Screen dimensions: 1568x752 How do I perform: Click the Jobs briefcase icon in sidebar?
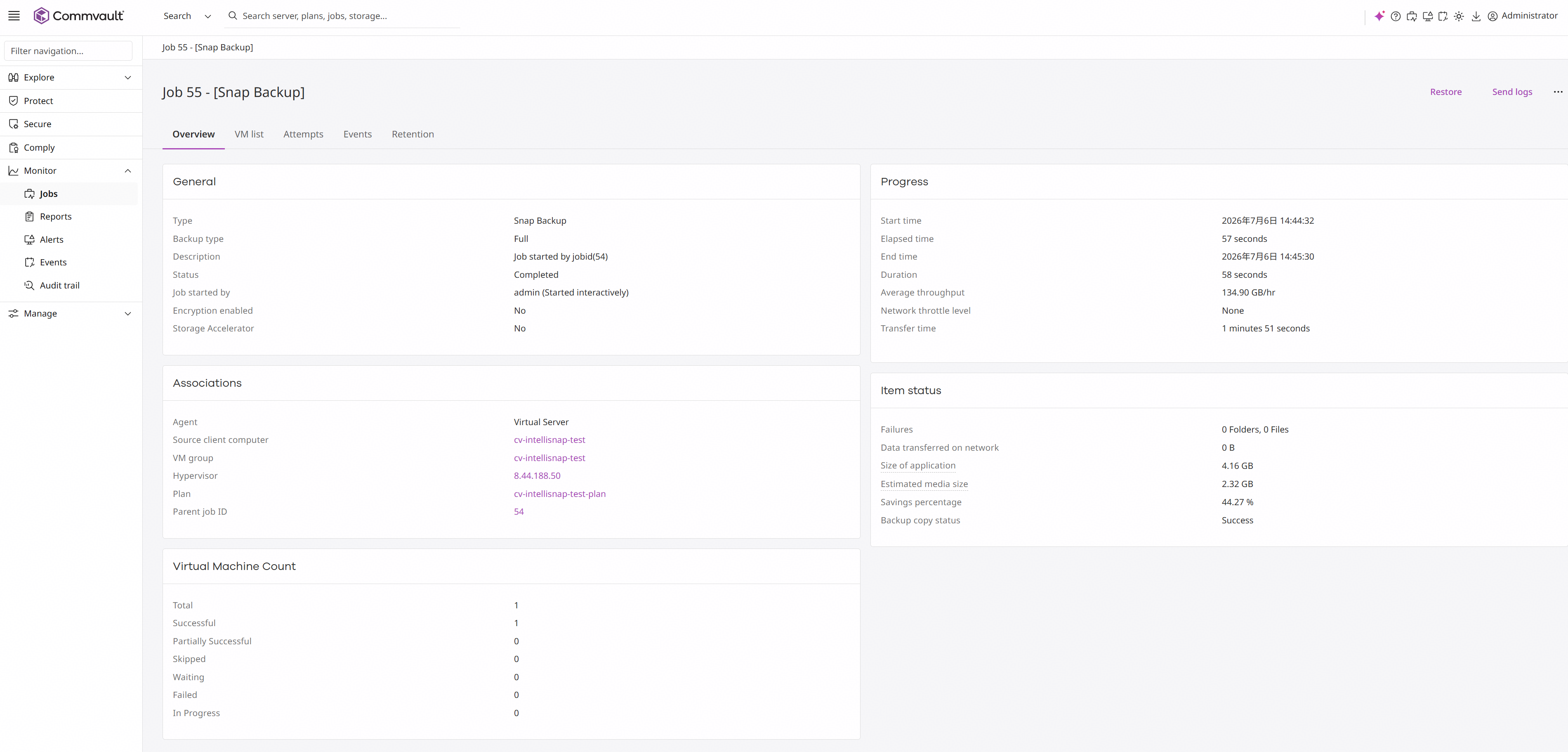pos(29,194)
